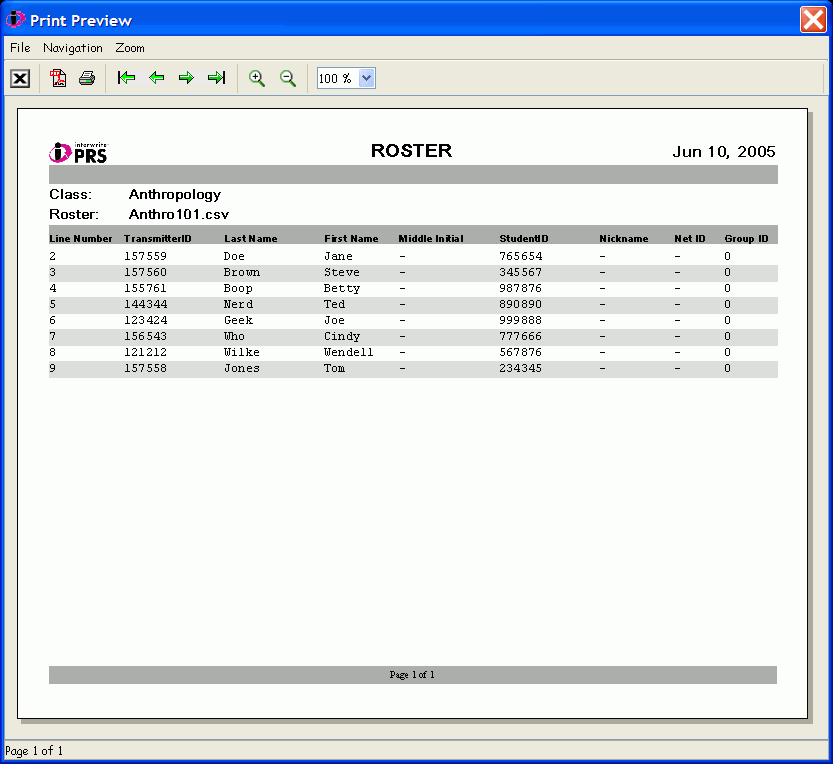
Task: Open the Navigation menu
Action: (x=72, y=47)
